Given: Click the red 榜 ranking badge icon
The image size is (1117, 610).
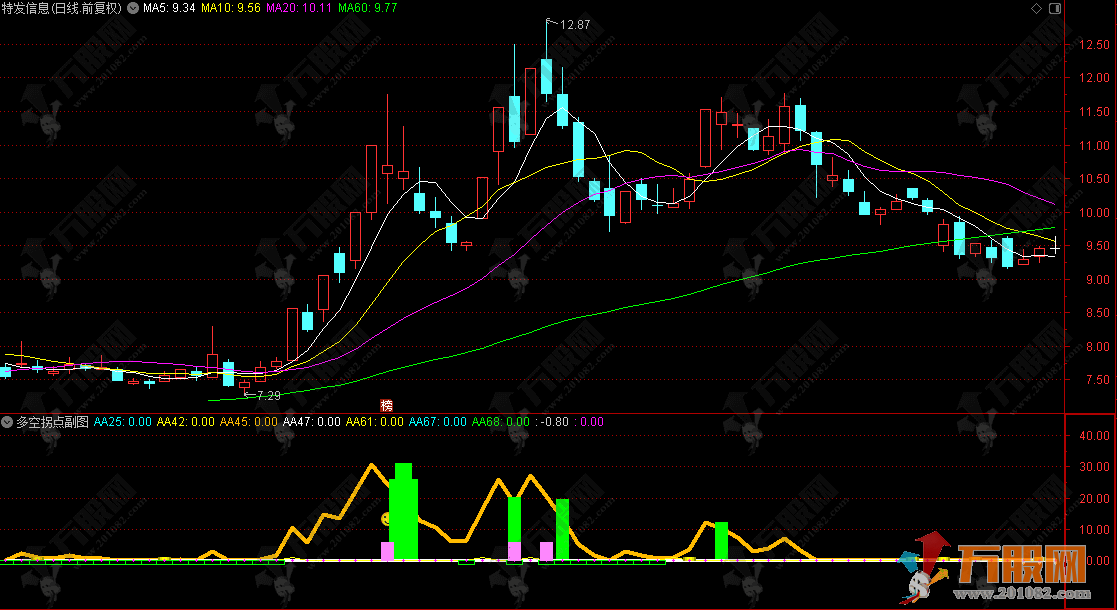Looking at the screenshot, I should coord(387,405).
